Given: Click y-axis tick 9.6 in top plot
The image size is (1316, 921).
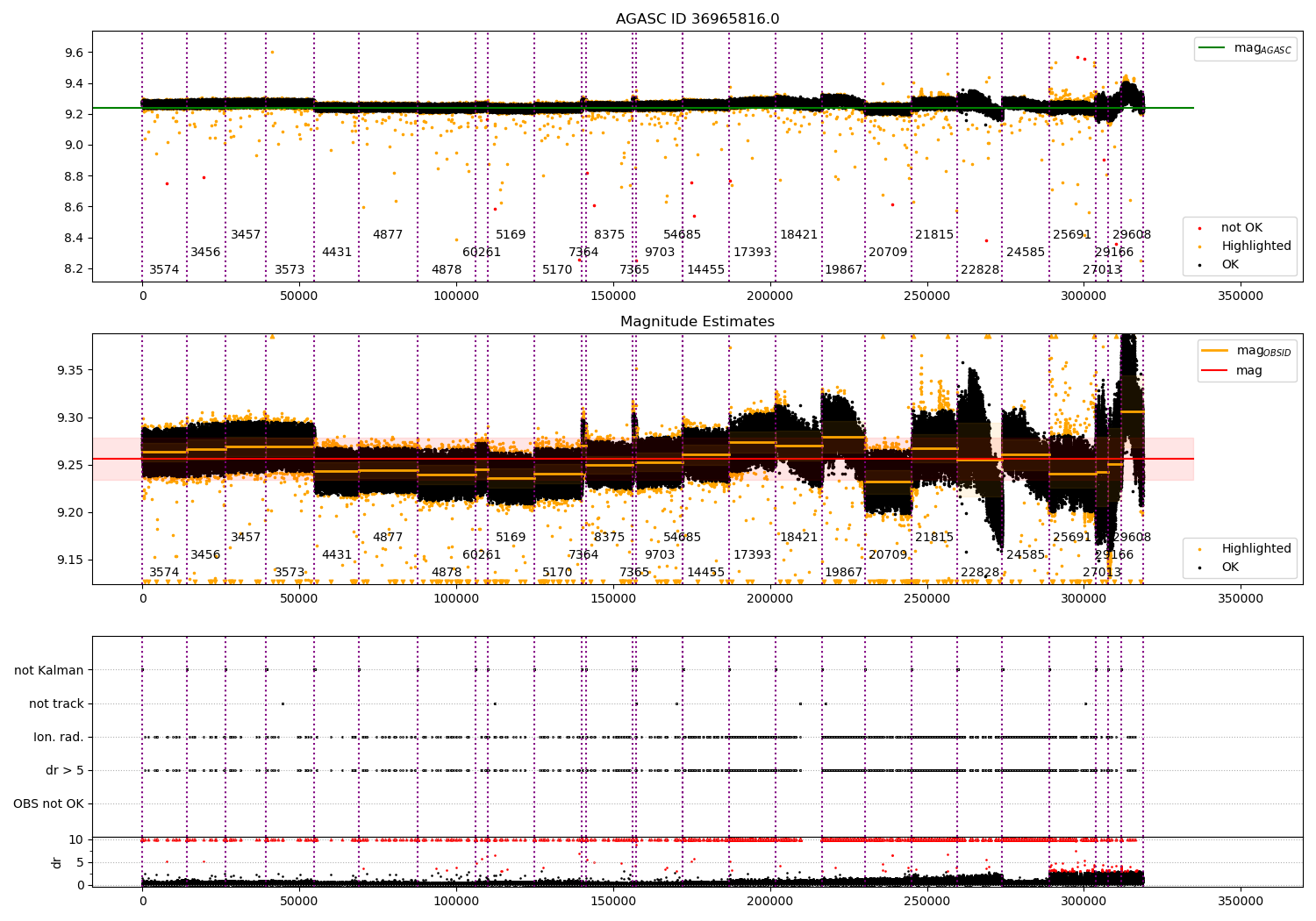Looking at the screenshot, I should (x=74, y=53).
